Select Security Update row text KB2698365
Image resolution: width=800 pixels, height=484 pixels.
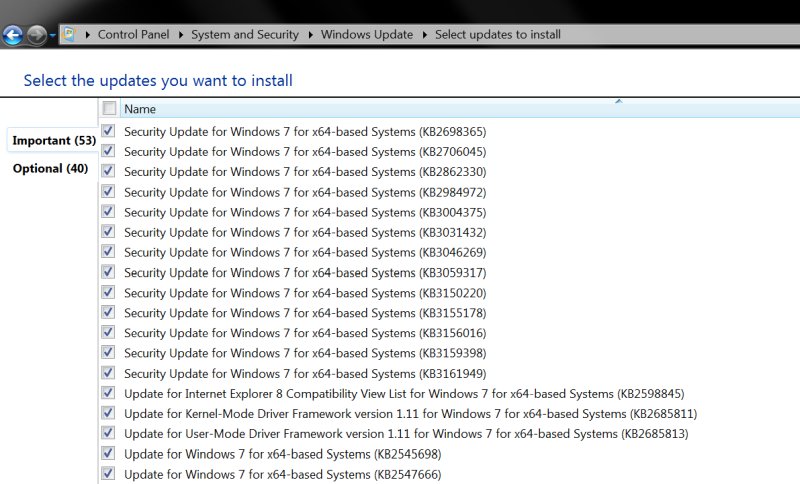305,132
